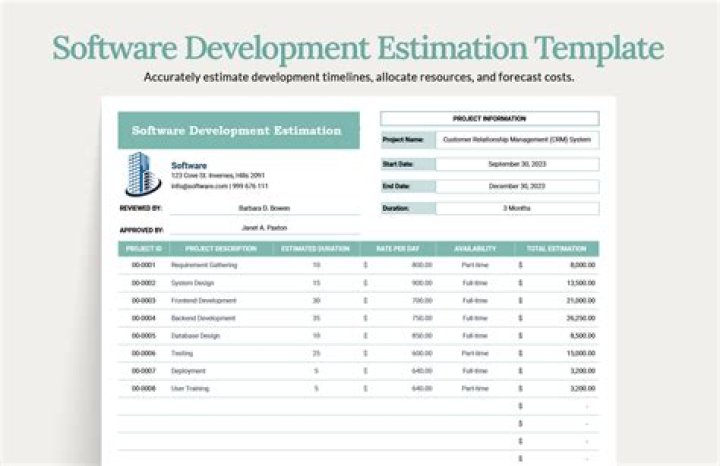Viewport: 720px width, 466px height.
Task: Click the duration 15 in System Design row
Action: pos(316,283)
